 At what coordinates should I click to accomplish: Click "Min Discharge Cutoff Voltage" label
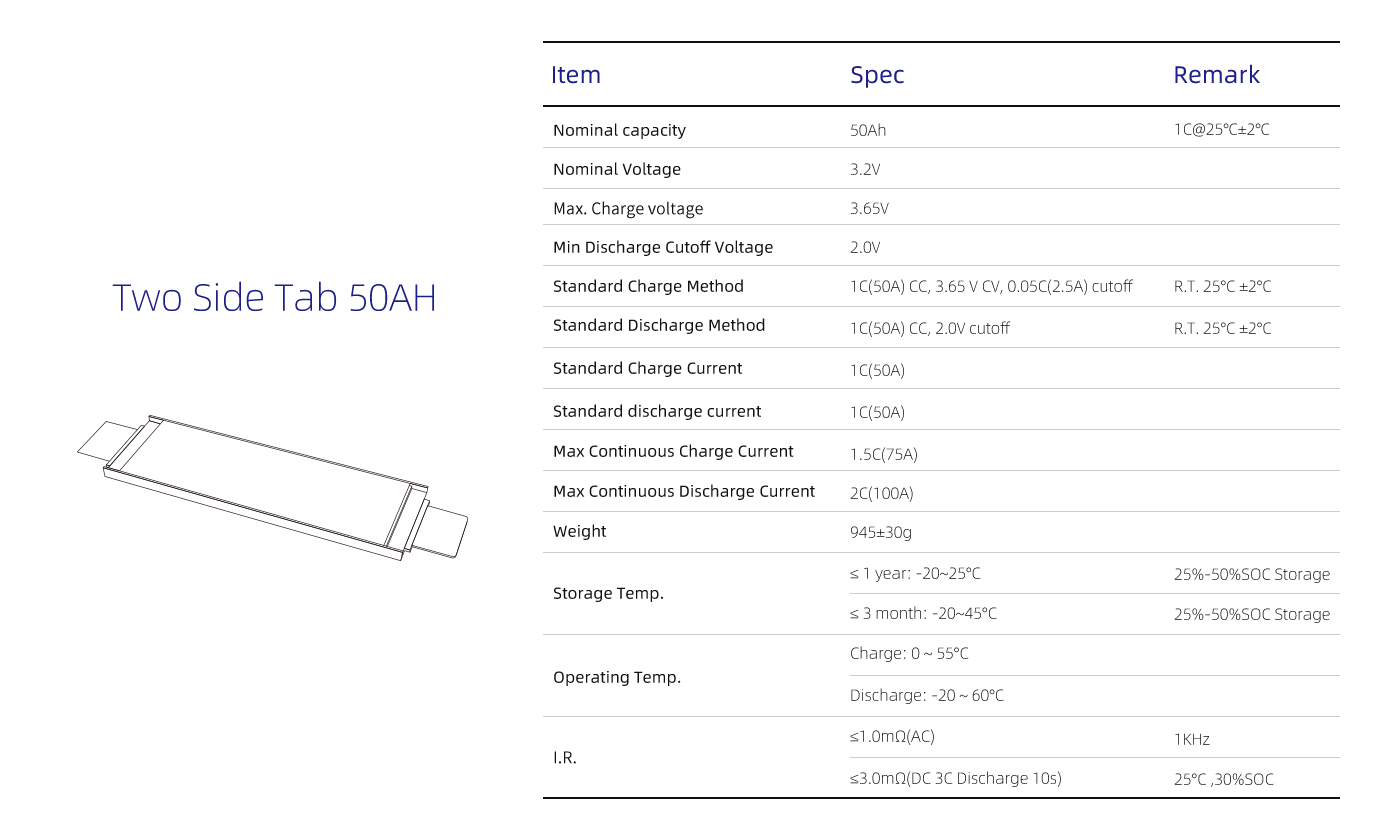pyautogui.click(x=663, y=247)
